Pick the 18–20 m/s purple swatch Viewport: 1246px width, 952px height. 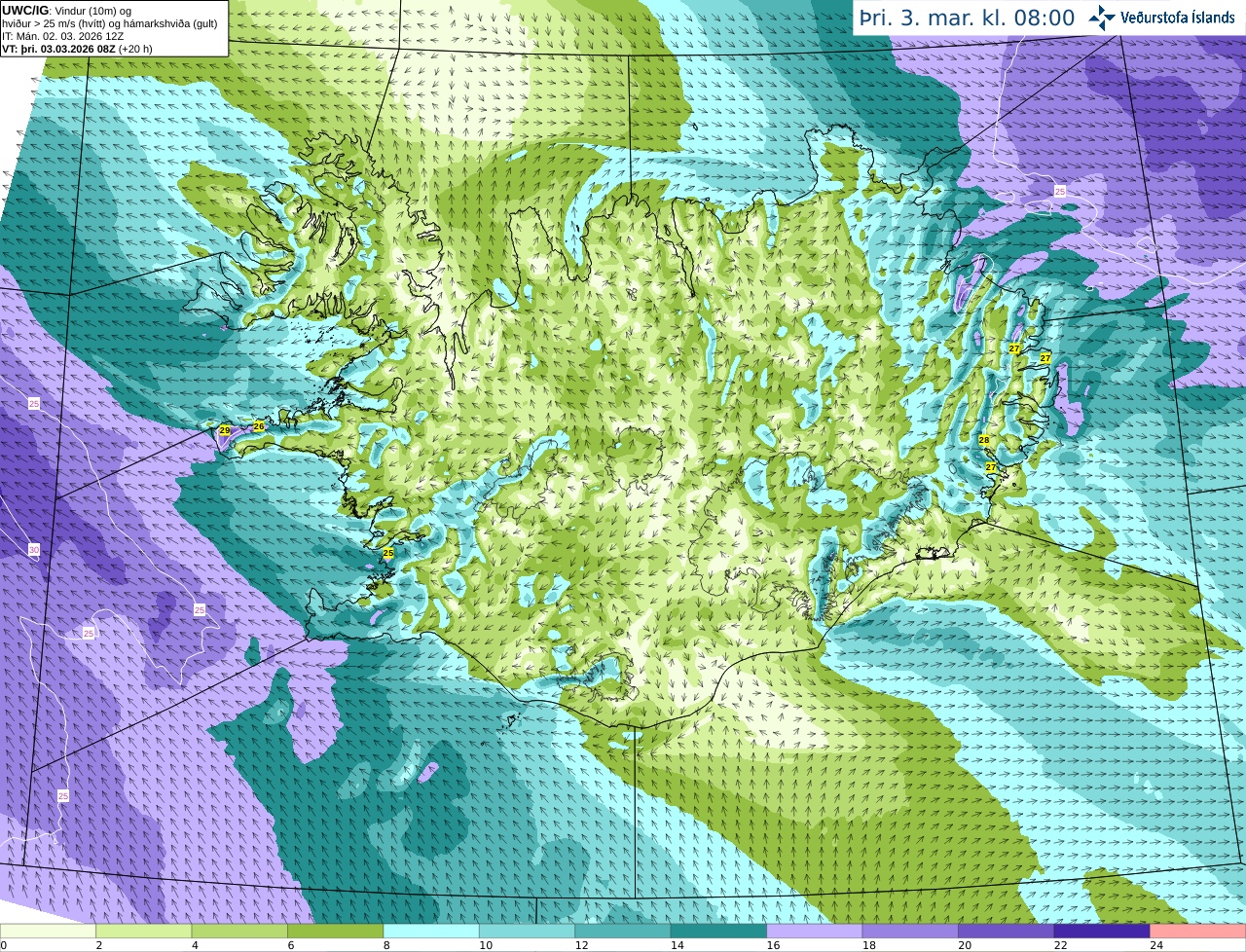[x=910, y=931]
